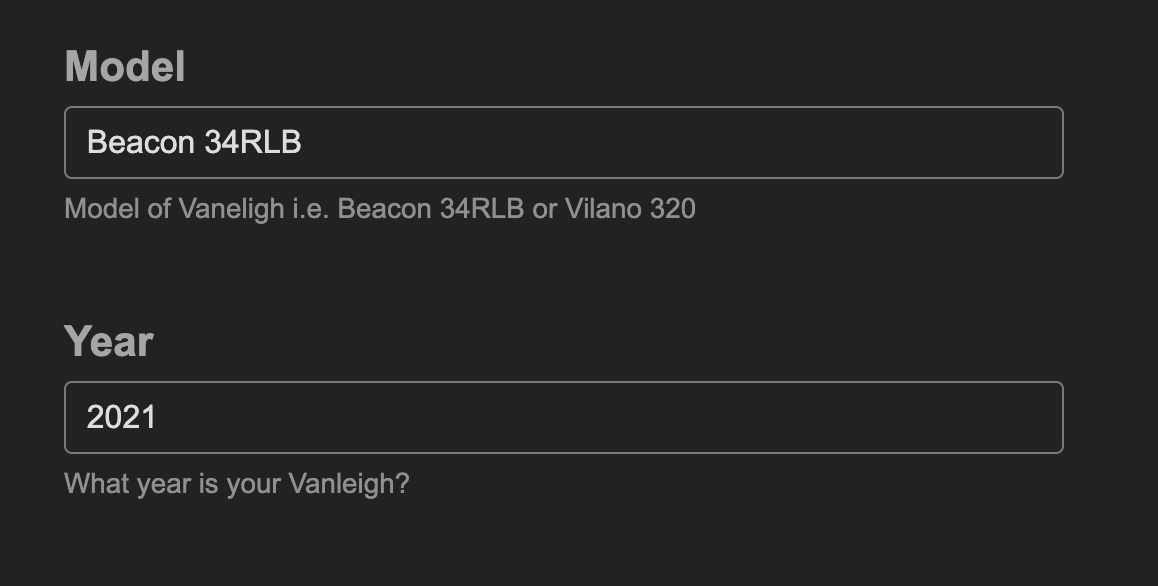Click empty space inside the Model field
The width and height of the screenshot is (1158, 586).
(700, 143)
